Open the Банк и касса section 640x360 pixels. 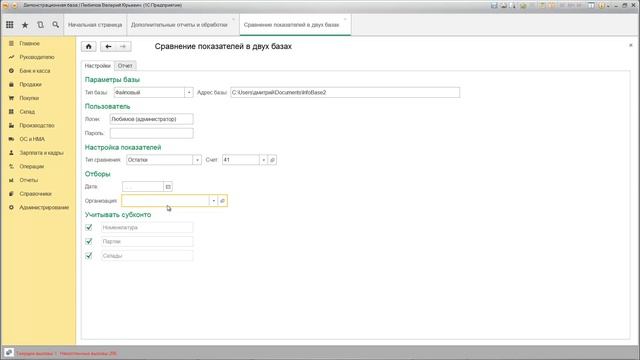click(x=35, y=71)
